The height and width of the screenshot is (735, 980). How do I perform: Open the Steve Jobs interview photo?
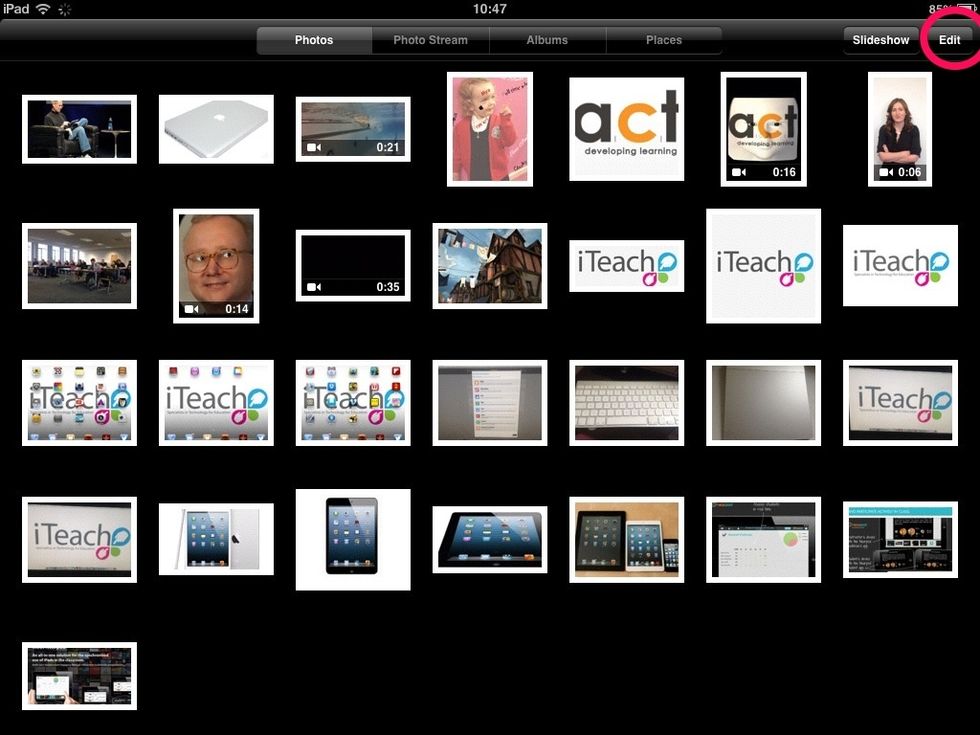click(79, 130)
